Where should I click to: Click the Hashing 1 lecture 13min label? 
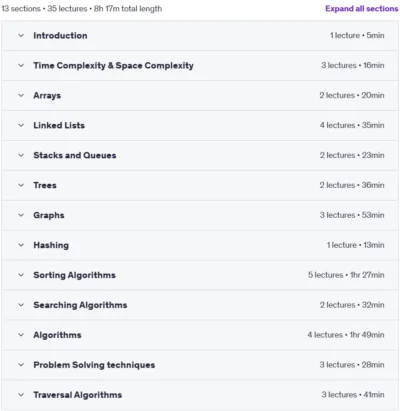355,245
